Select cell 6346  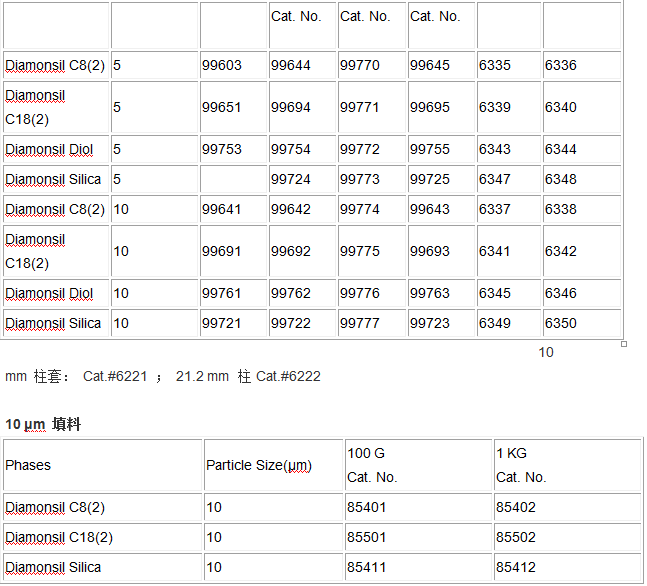coord(582,293)
